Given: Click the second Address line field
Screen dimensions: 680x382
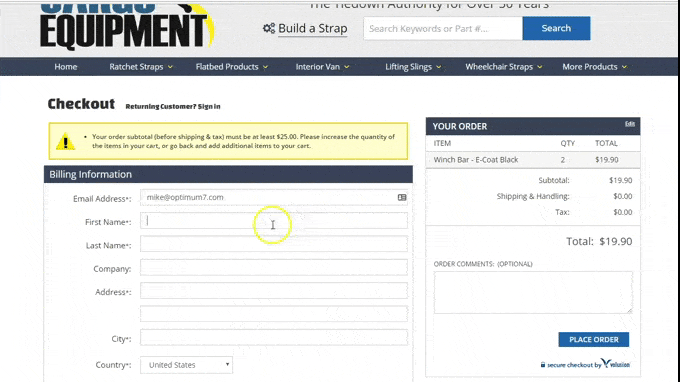Looking at the screenshot, I should point(274,314).
